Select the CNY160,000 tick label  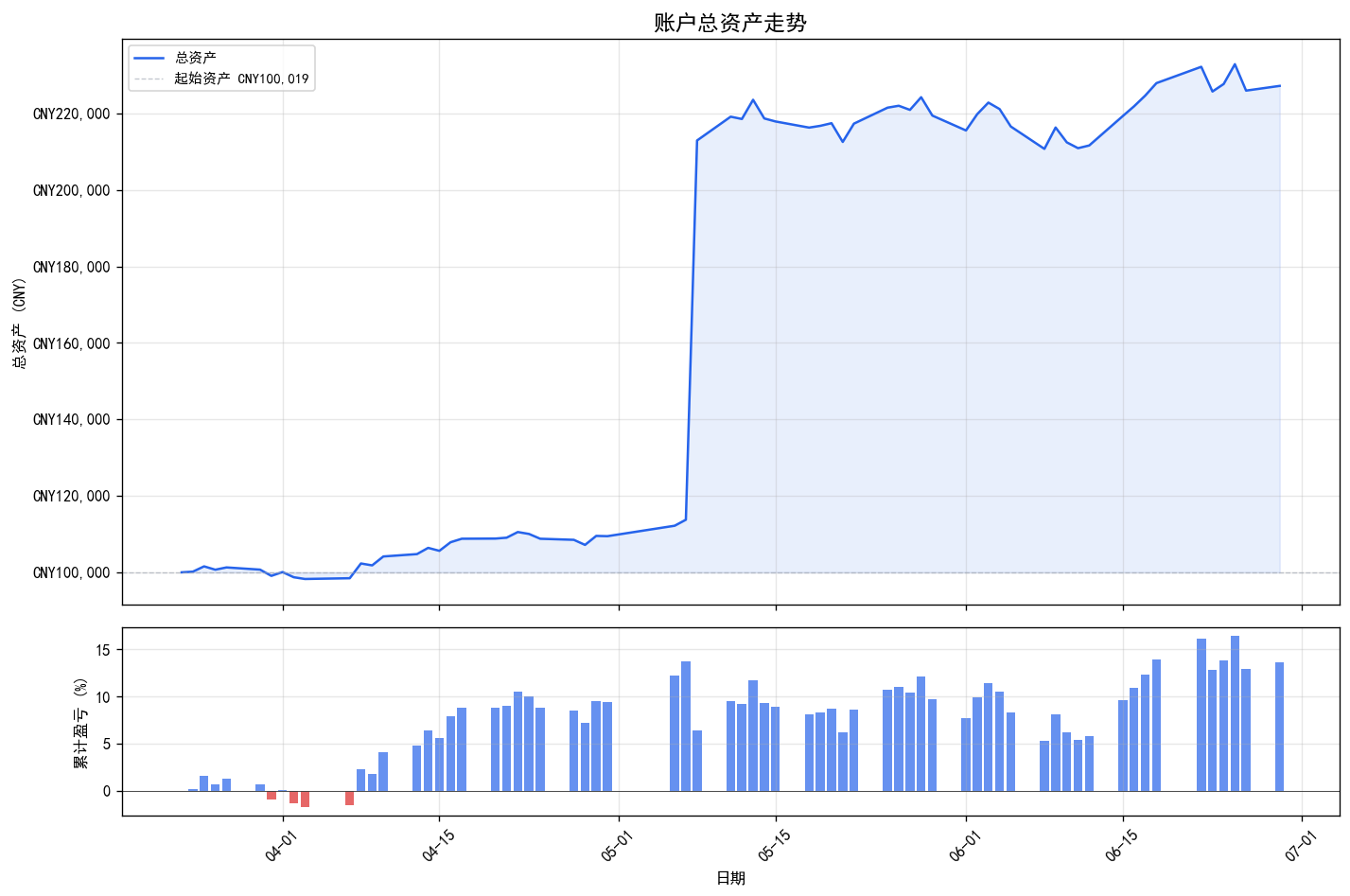(x=72, y=343)
